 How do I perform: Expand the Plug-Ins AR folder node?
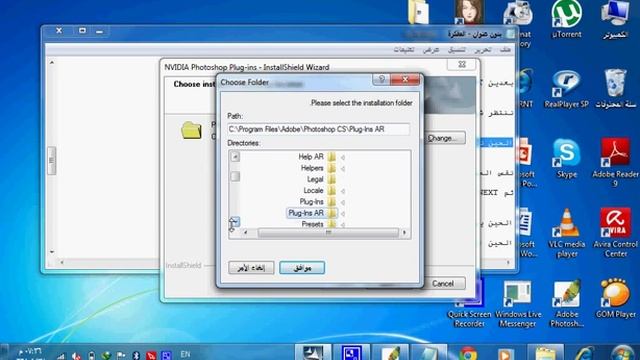(342, 213)
